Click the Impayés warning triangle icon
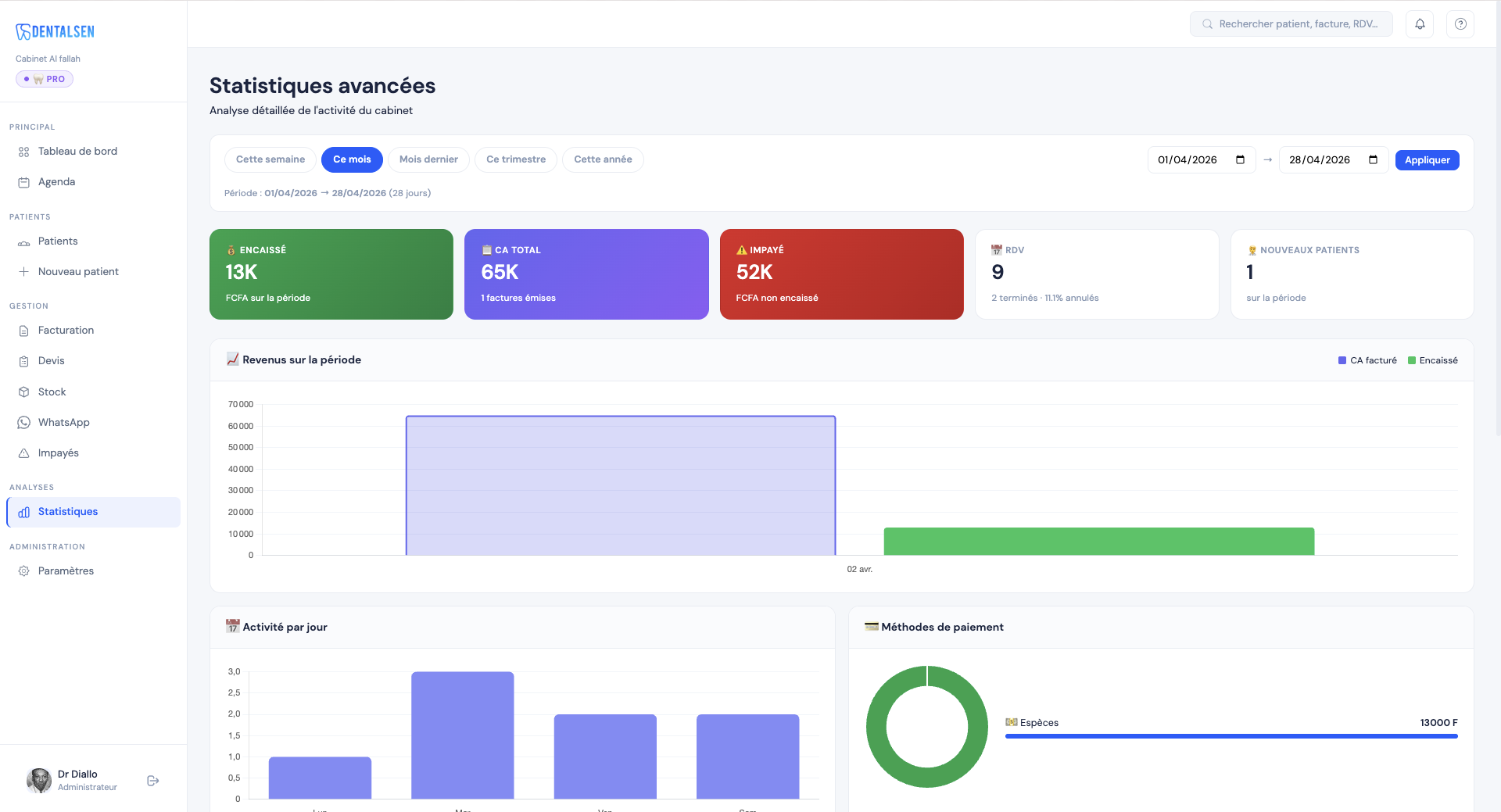 [23, 453]
